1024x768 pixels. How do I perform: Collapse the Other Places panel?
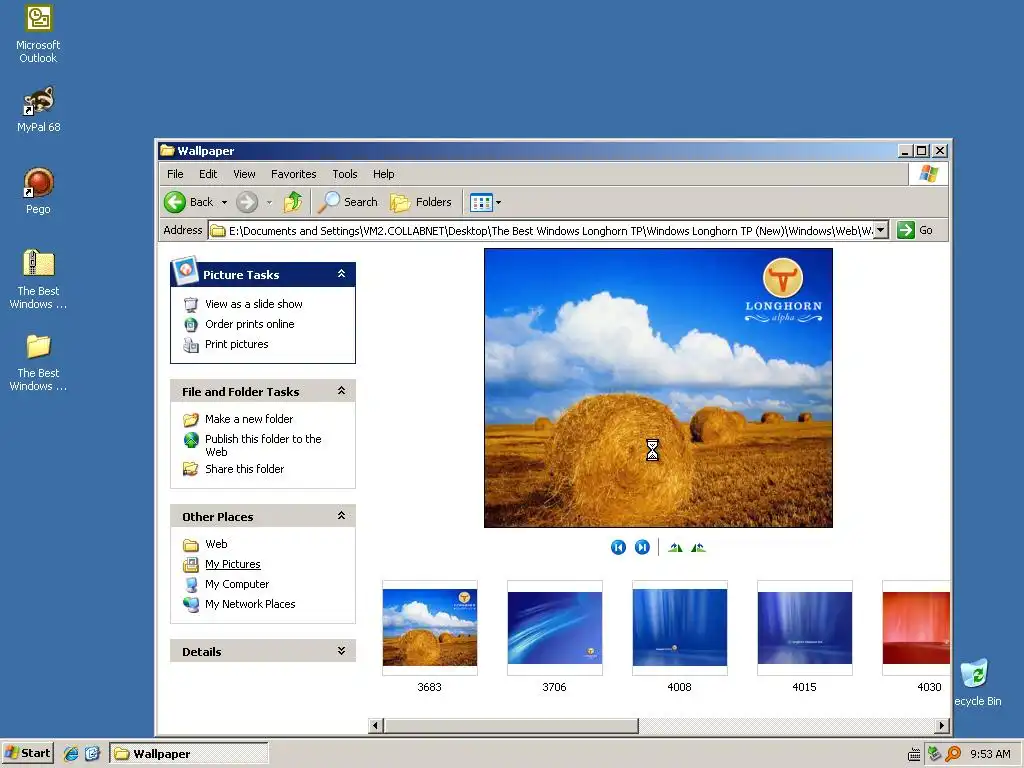tap(341, 516)
